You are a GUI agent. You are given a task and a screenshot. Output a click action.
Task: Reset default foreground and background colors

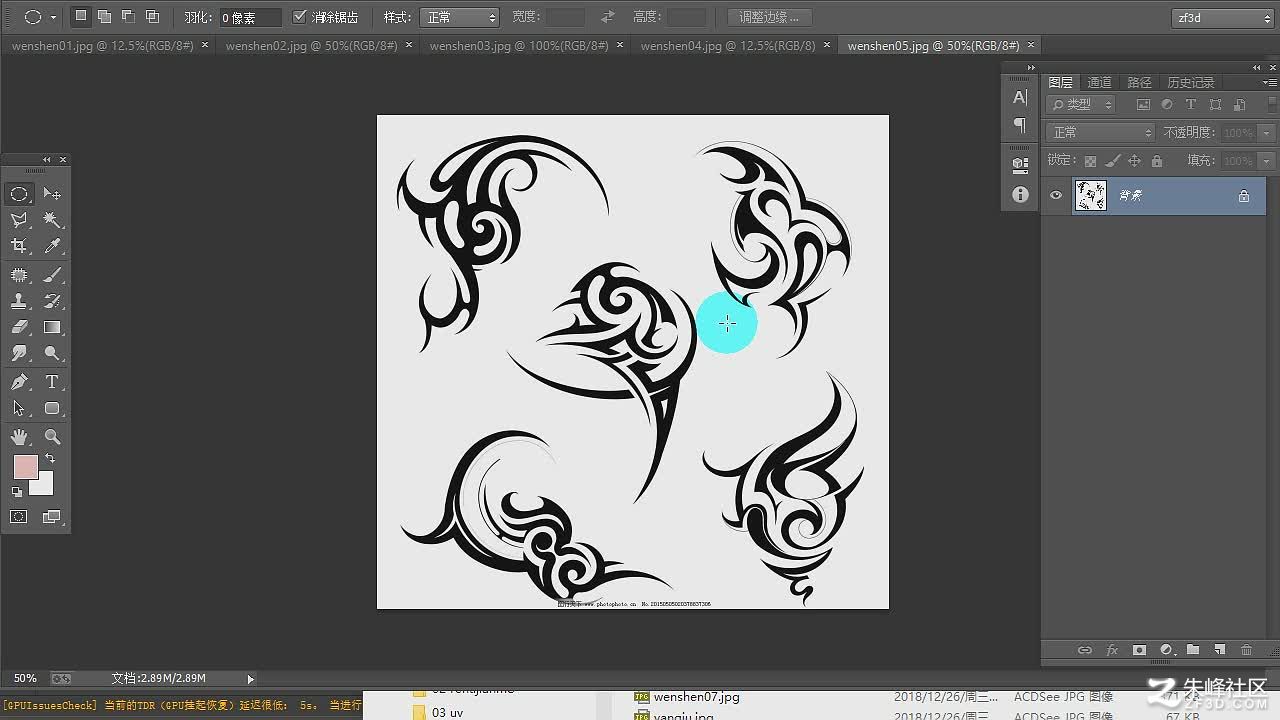pos(17,492)
